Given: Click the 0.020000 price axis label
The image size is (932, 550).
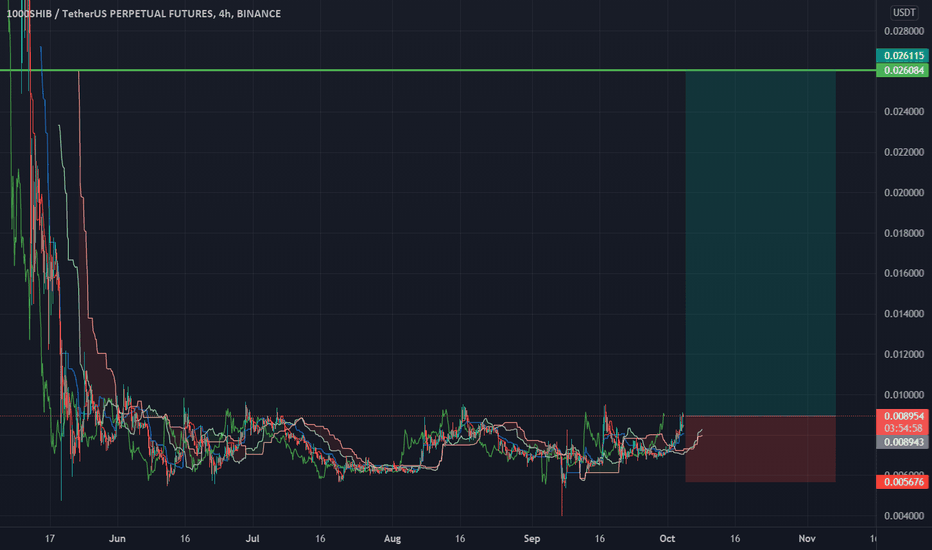Looking at the screenshot, I should (903, 192).
